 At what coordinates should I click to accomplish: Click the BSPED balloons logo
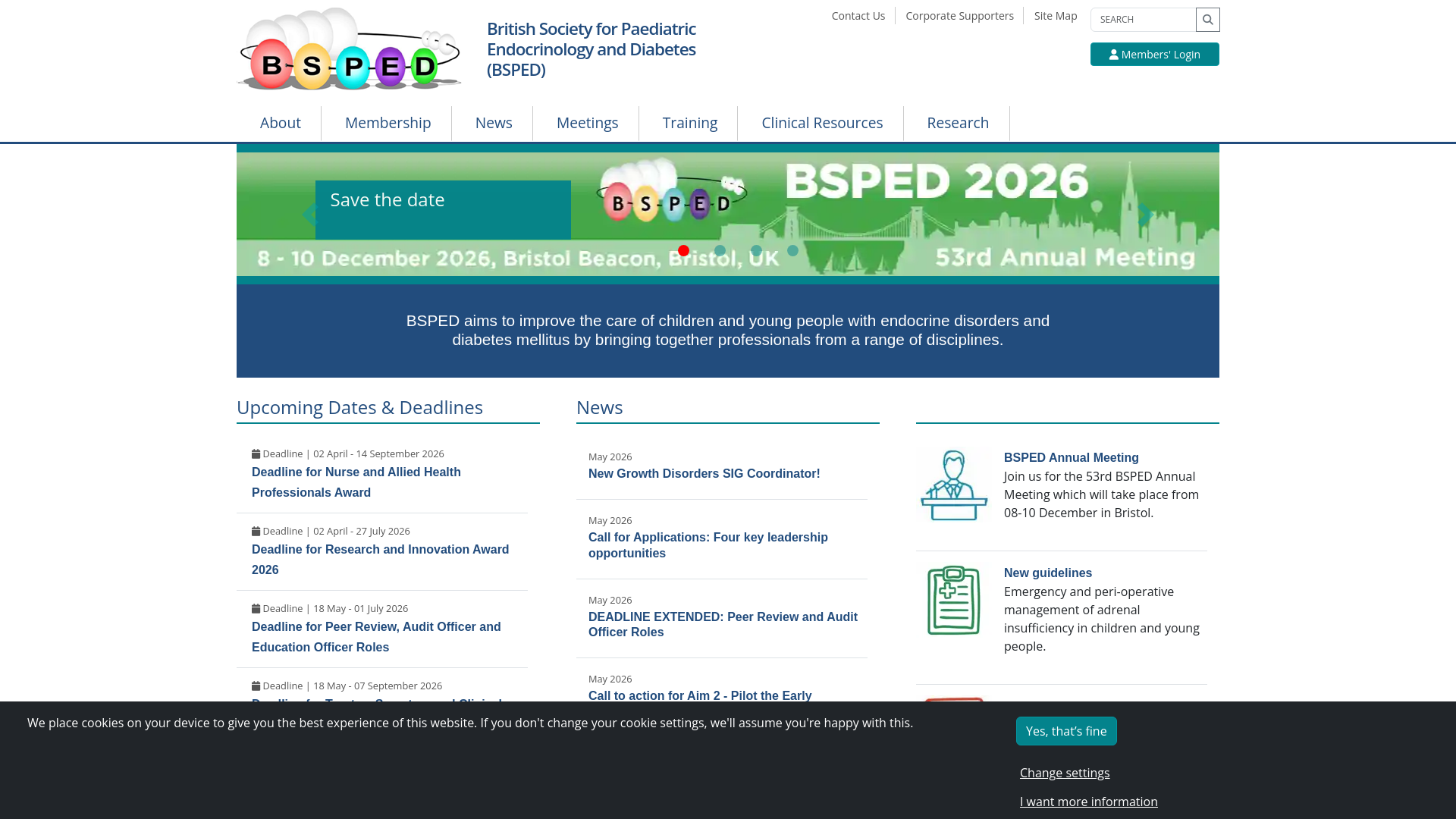coord(349,49)
